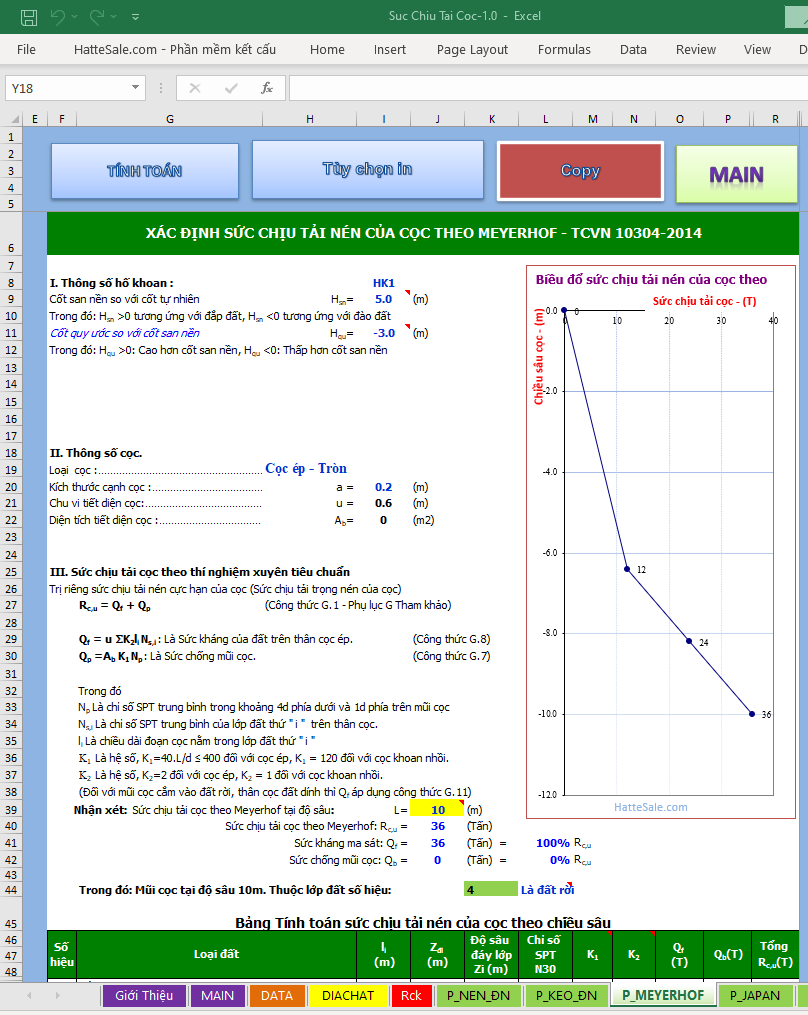Screen dimensions: 808x1015
Task: Switch to the P_KEO_ĐN sheet tab
Action: 566,996
